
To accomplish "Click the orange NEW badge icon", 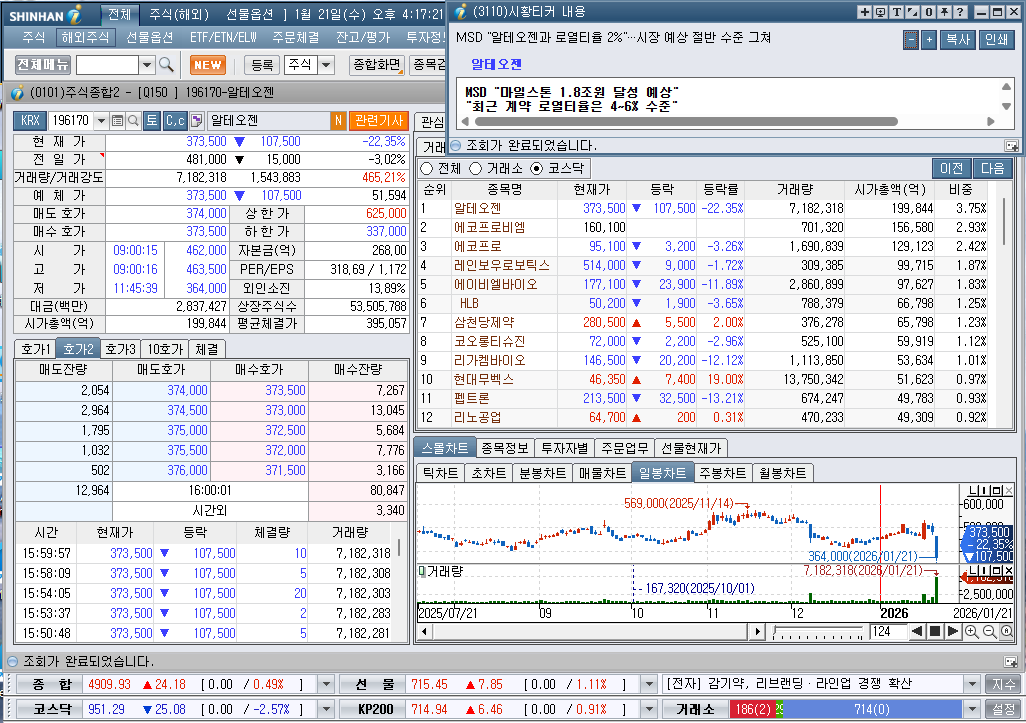I will (207, 65).
